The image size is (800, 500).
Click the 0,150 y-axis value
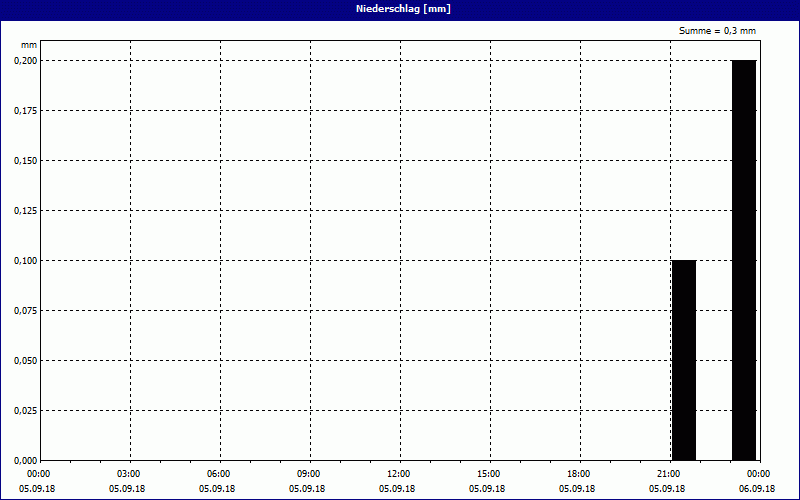point(25,160)
